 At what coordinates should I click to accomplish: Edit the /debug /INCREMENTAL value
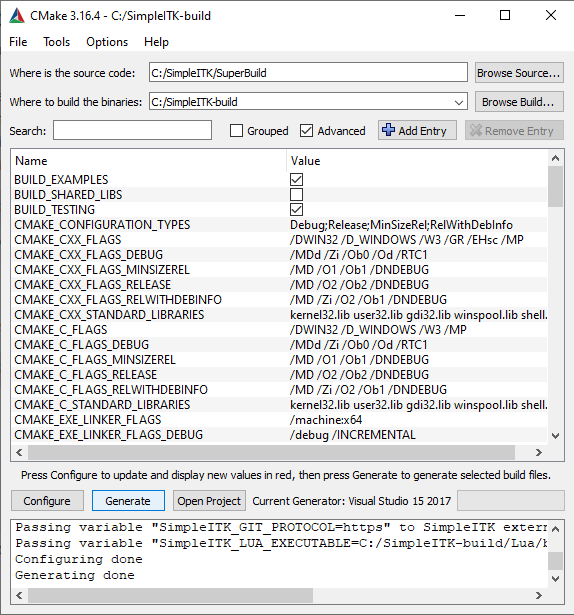(353, 435)
